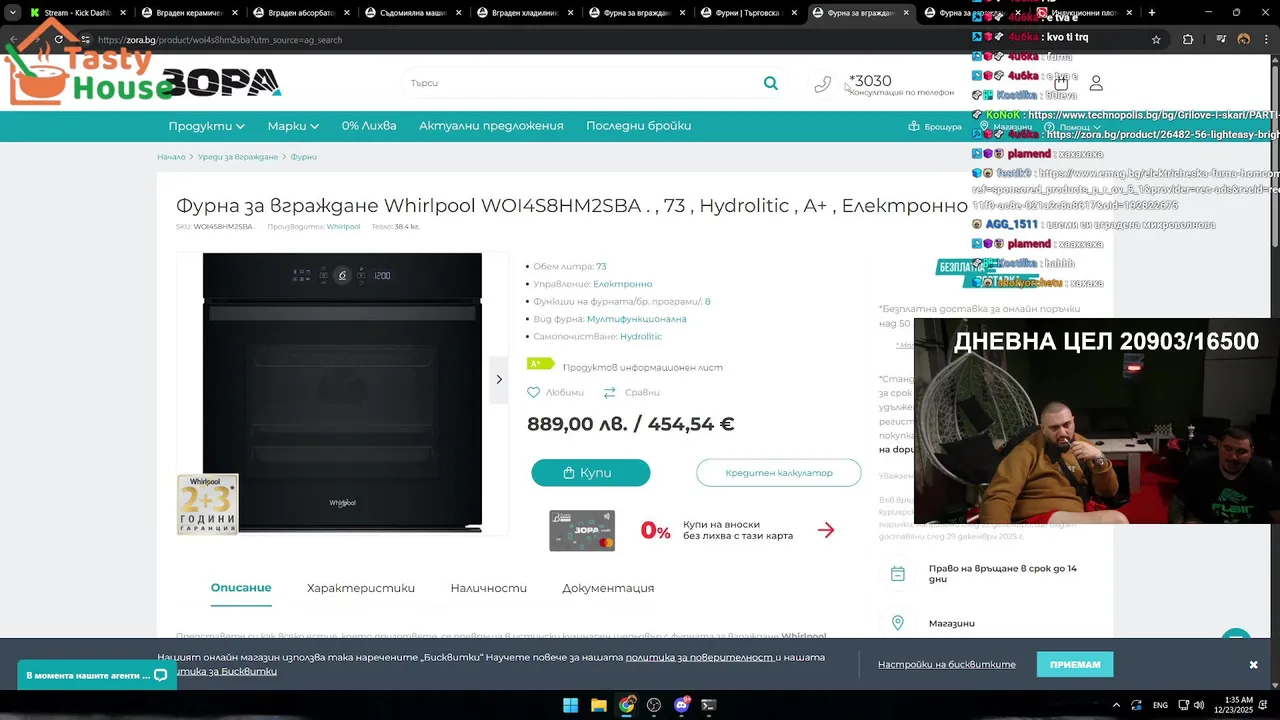Open File Explorer from taskbar
Viewport: 1280px width, 720px height.
coord(598,705)
